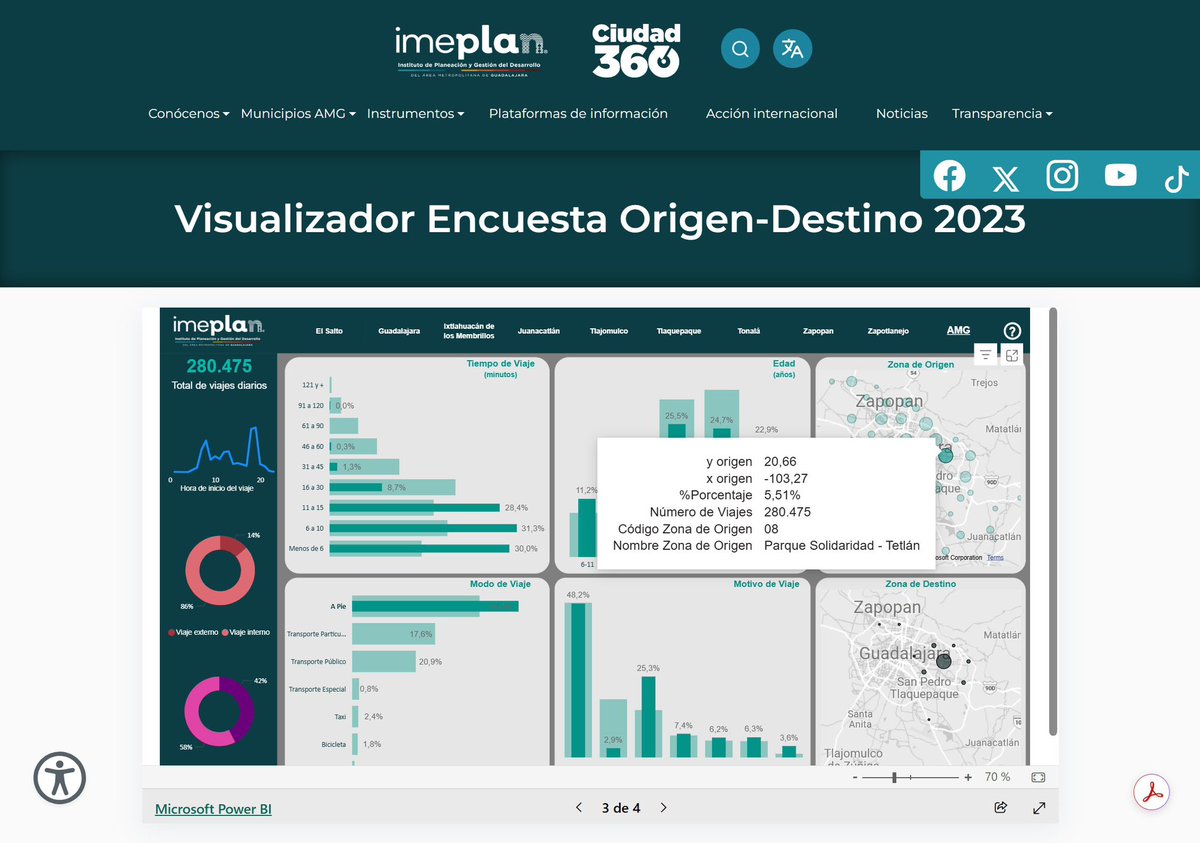Open the Microsoft Power BI link
Viewport: 1200px width, 843px height.
[213, 809]
